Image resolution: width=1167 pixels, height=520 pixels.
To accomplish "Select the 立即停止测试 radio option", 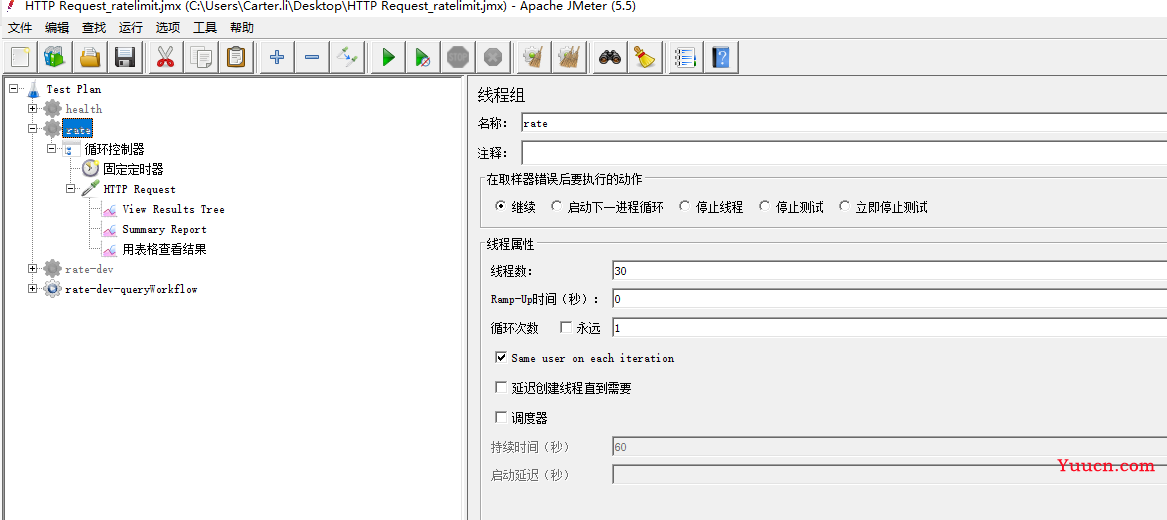I will [844, 207].
